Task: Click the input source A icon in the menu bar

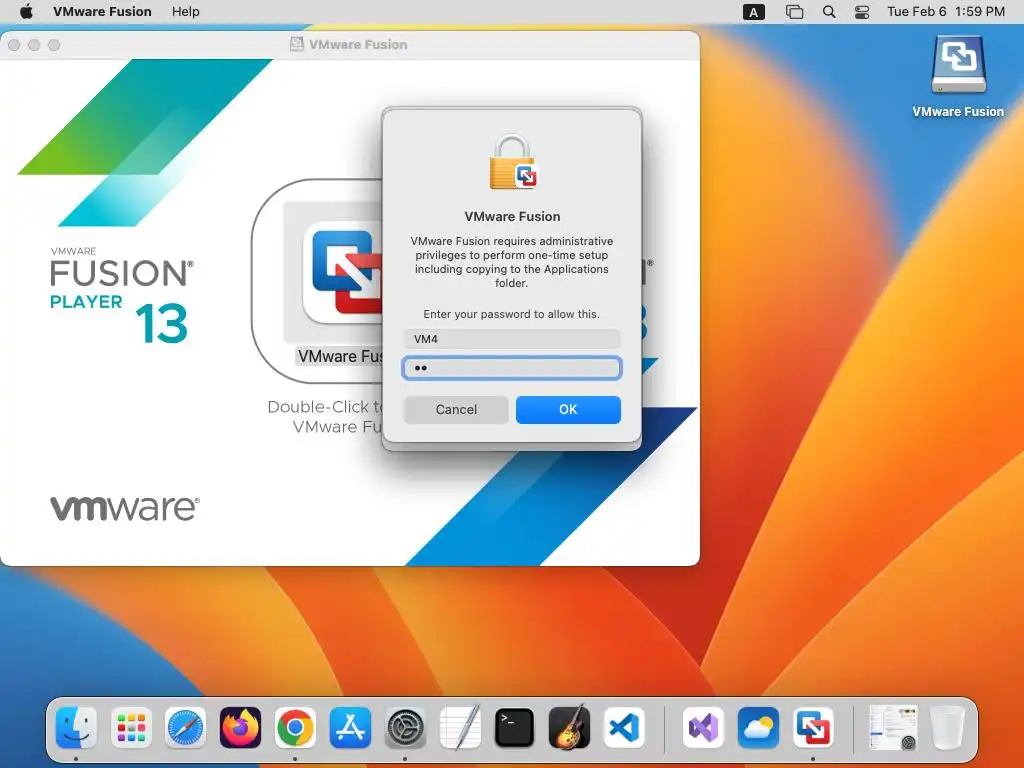Action: pyautogui.click(x=754, y=12)
